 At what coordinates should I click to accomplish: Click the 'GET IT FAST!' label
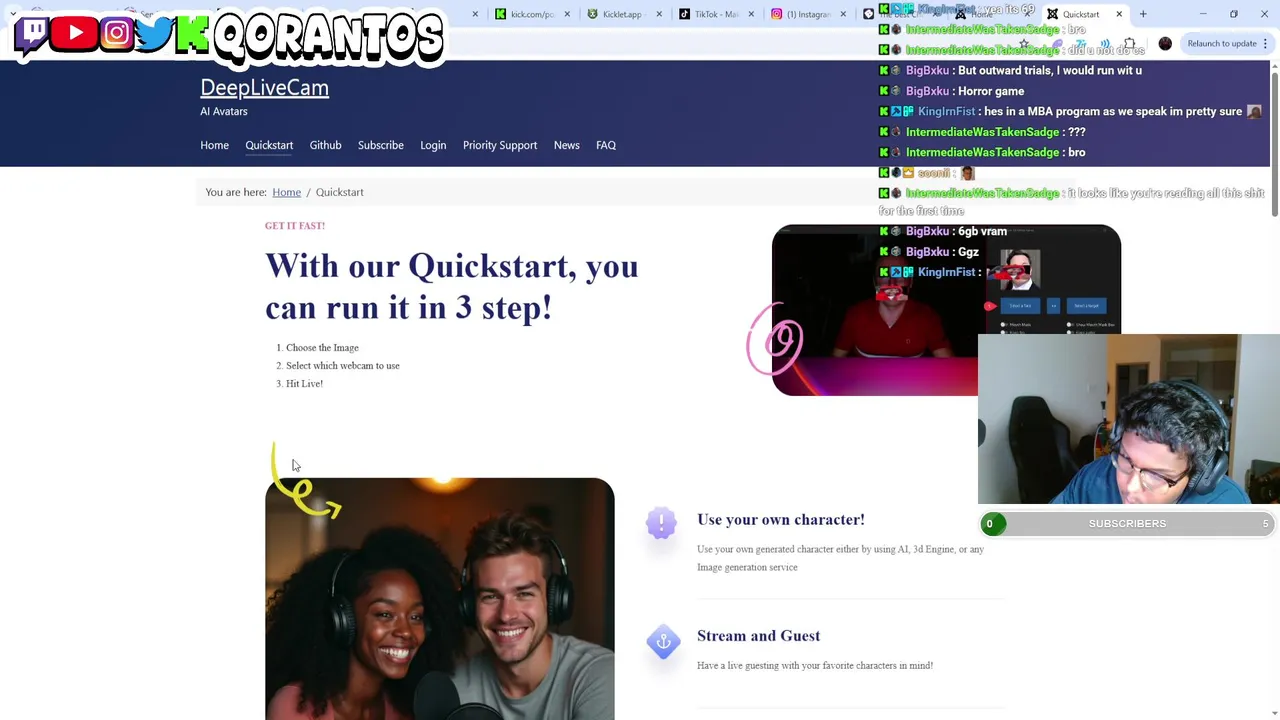(x=295, y=226)
